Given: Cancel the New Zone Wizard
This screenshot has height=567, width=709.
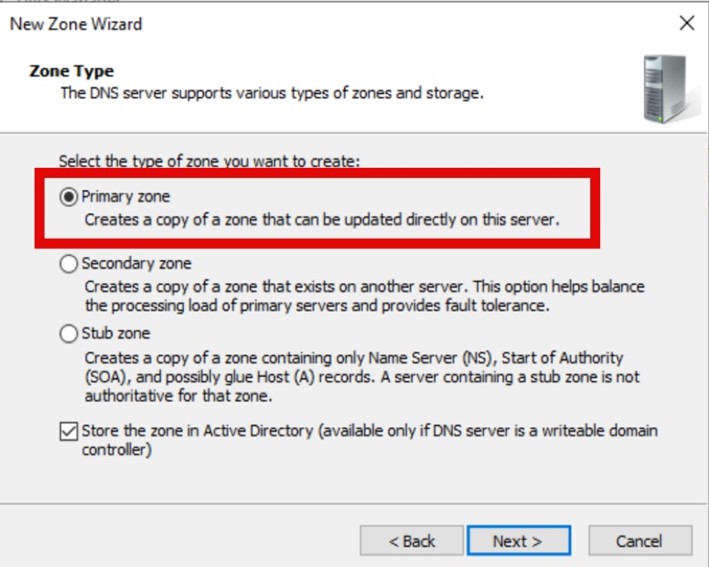Looking at the screenshot, I should tap(640, 540).
